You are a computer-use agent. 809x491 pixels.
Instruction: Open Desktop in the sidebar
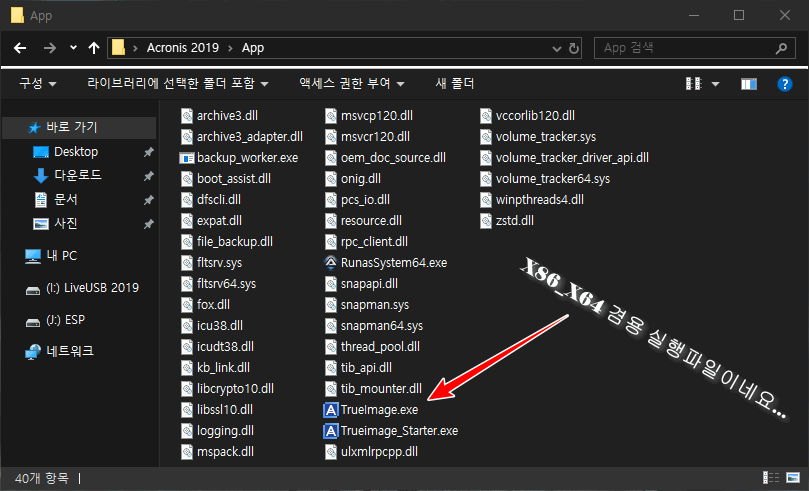point(75,152)
